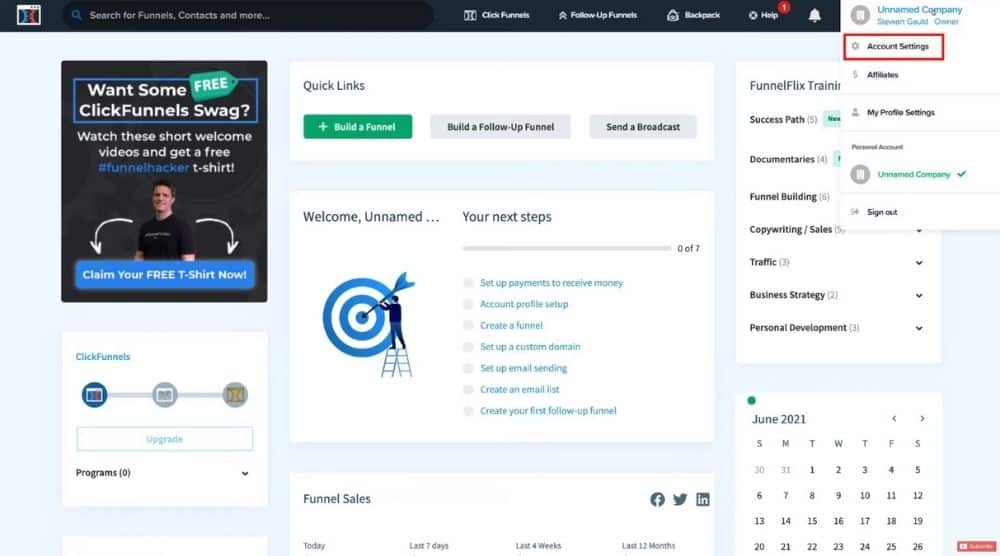
Task: Click the account settings gear icon
Action: tap(855, 46)
